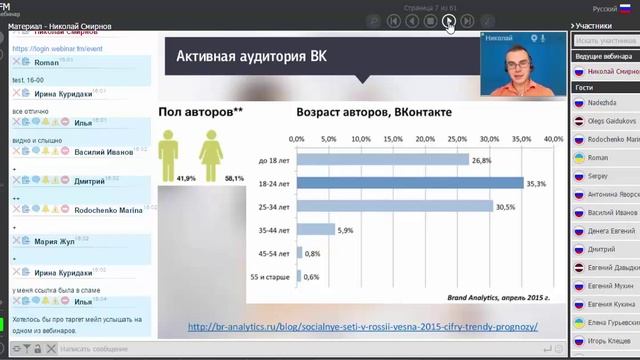
Task: Click the checkmark icon in slide controls
Action: 487,21
